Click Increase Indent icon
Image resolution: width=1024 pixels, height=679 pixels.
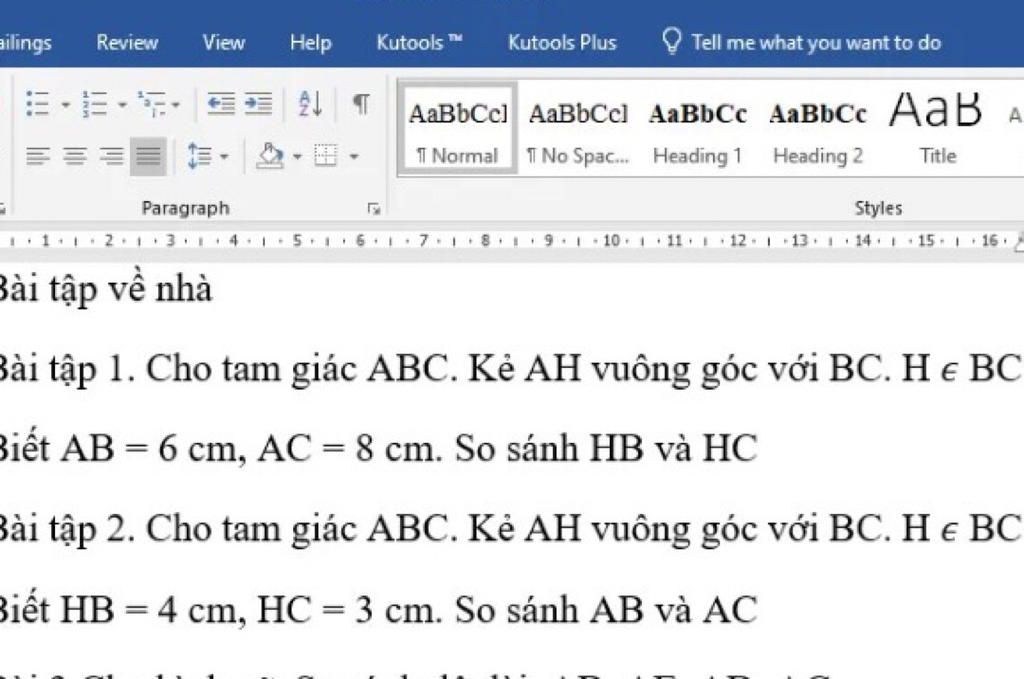click(259, 103)
